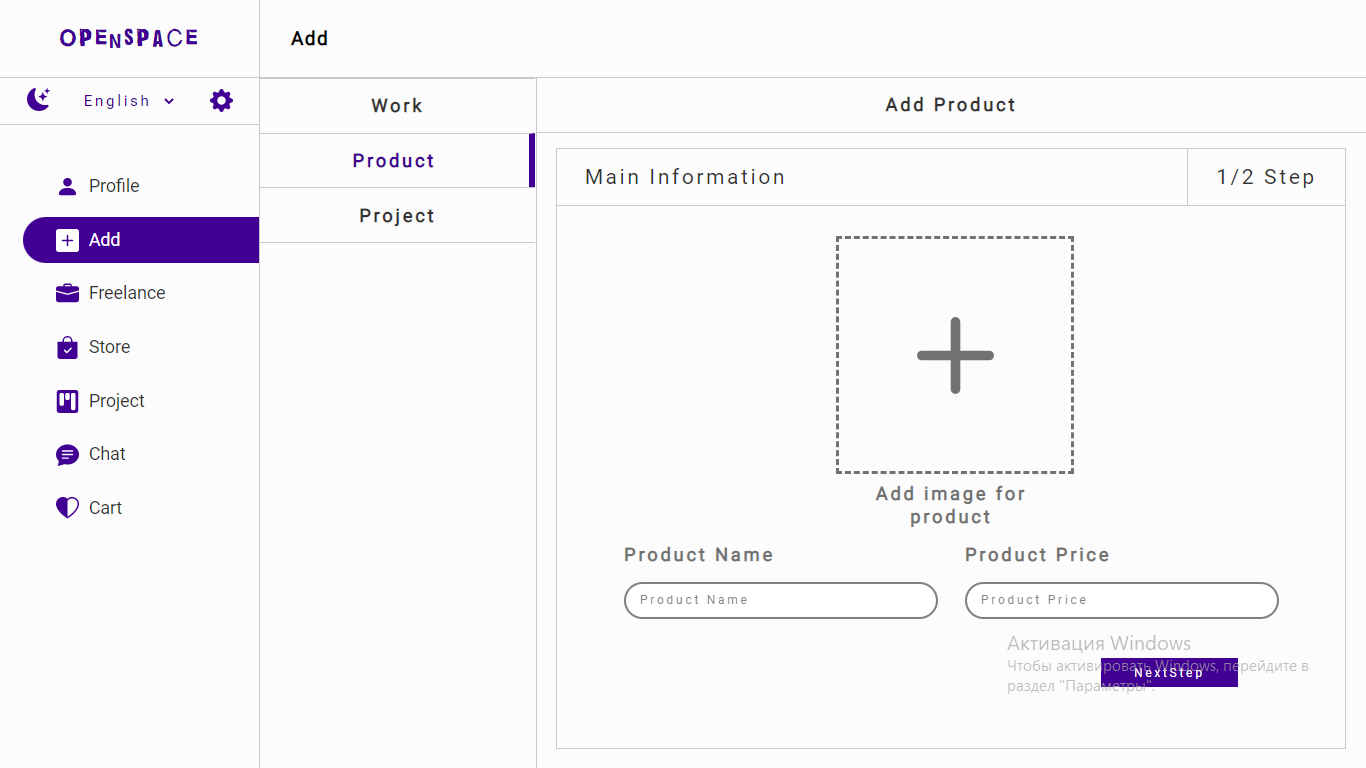Click the Add plus icon in sidebar

pyautogui.click(x=67, y=240)
